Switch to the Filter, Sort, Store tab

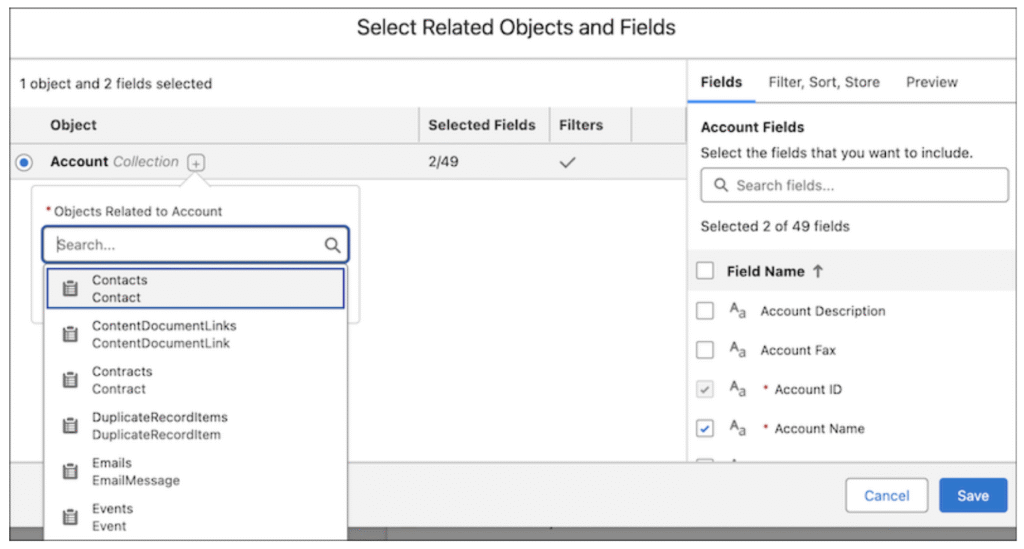(823, 82)
